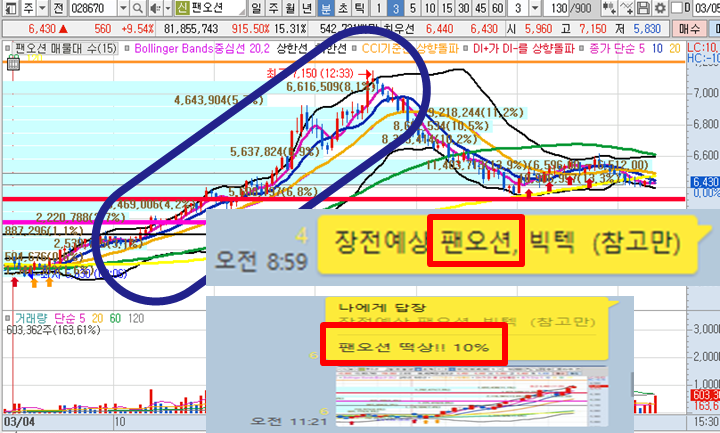Click the 전 button beside the code field
720x433 pixels.
pyautogui.click(x=58, y=8)
